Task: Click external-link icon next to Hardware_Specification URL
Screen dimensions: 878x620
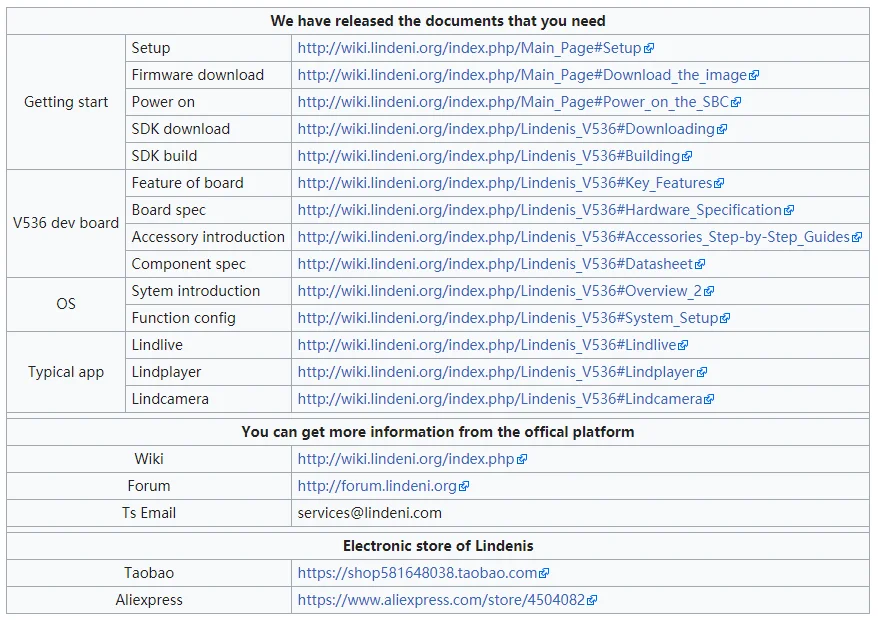Action: [x=789, y=210]
